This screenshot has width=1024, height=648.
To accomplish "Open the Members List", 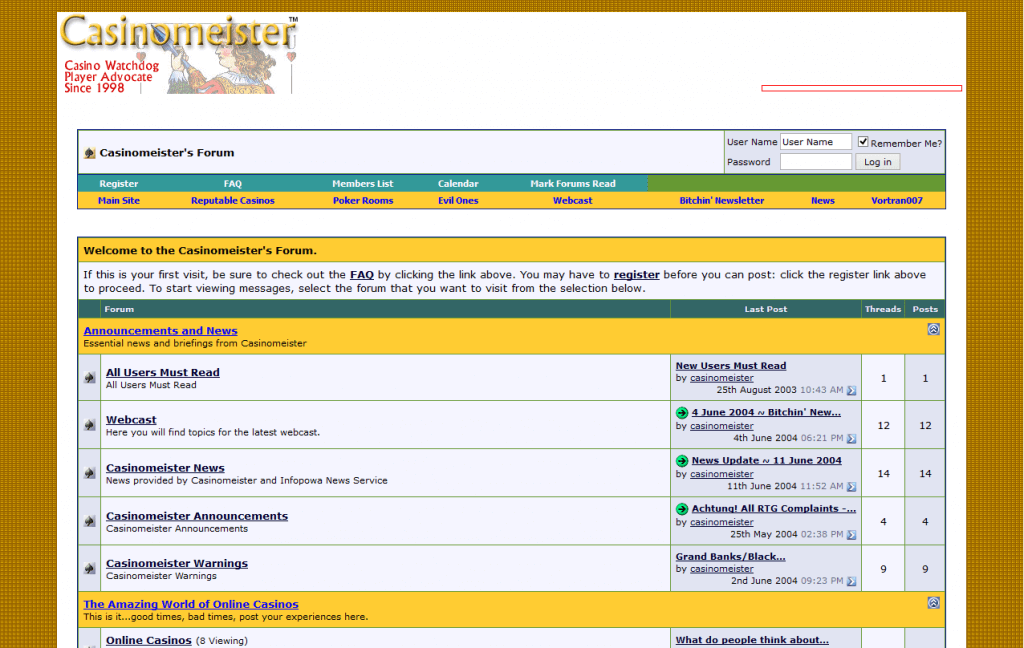I will tap(362, 184).
